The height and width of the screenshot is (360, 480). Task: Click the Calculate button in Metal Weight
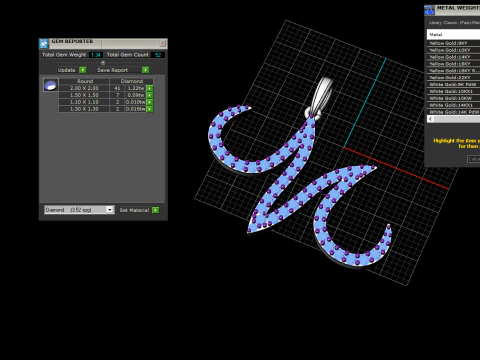474,159
